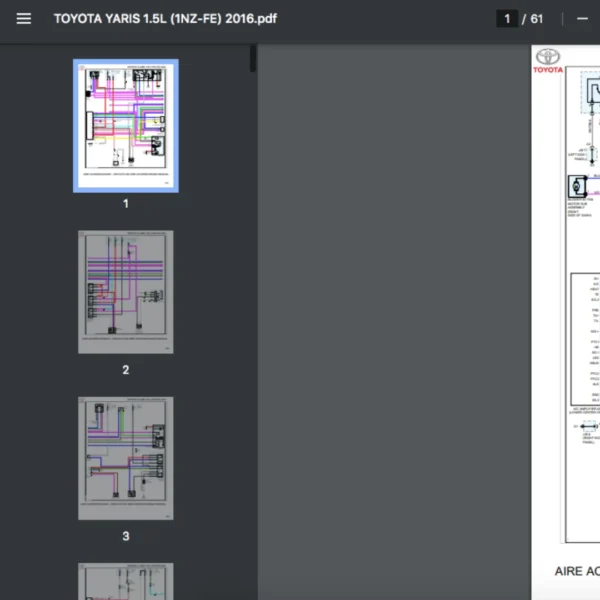Click the current page number field
The image size is (600, 600).
[x=508, y=19]
